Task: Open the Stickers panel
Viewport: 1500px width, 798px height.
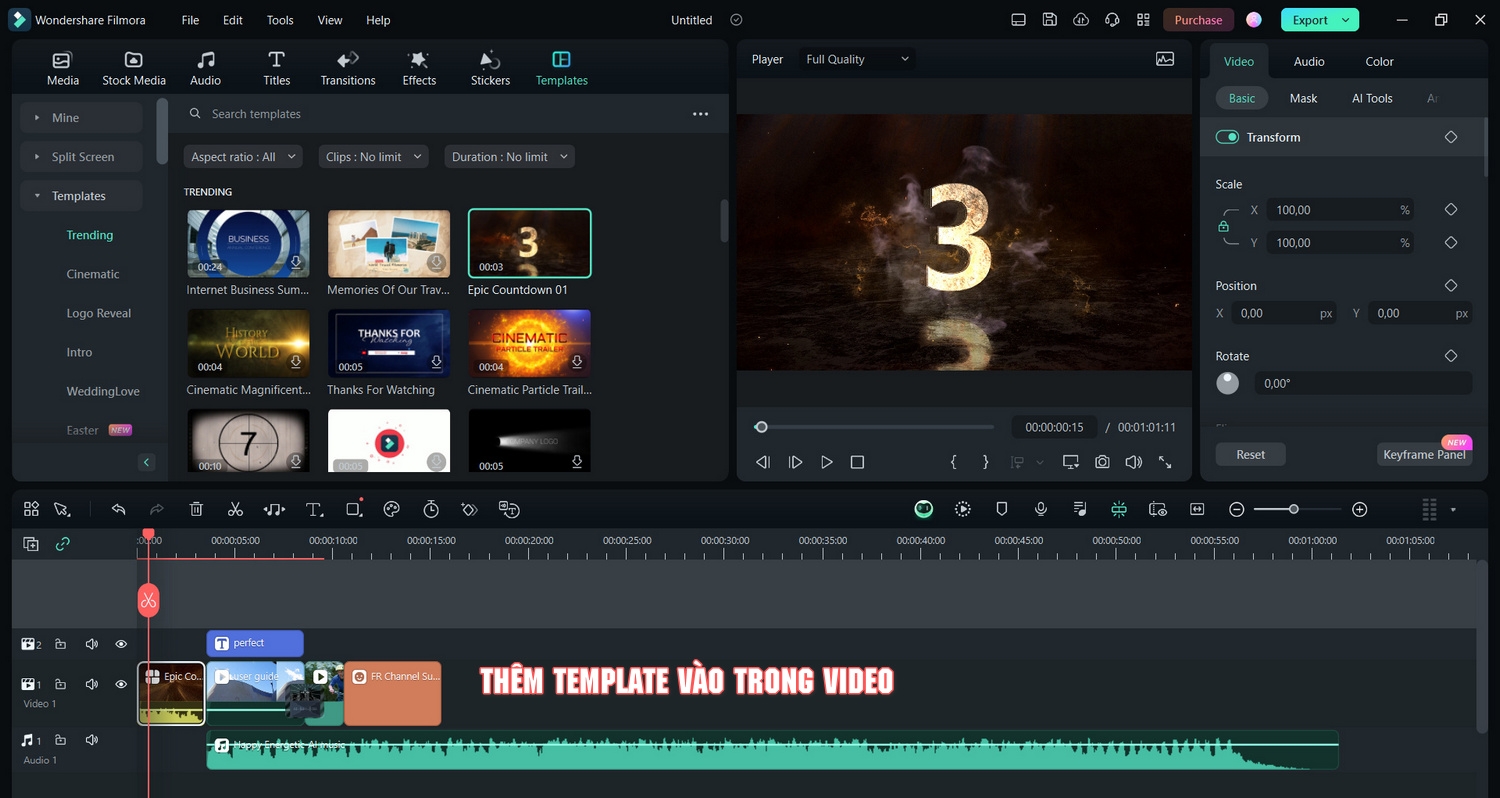Action: (490, 66)
